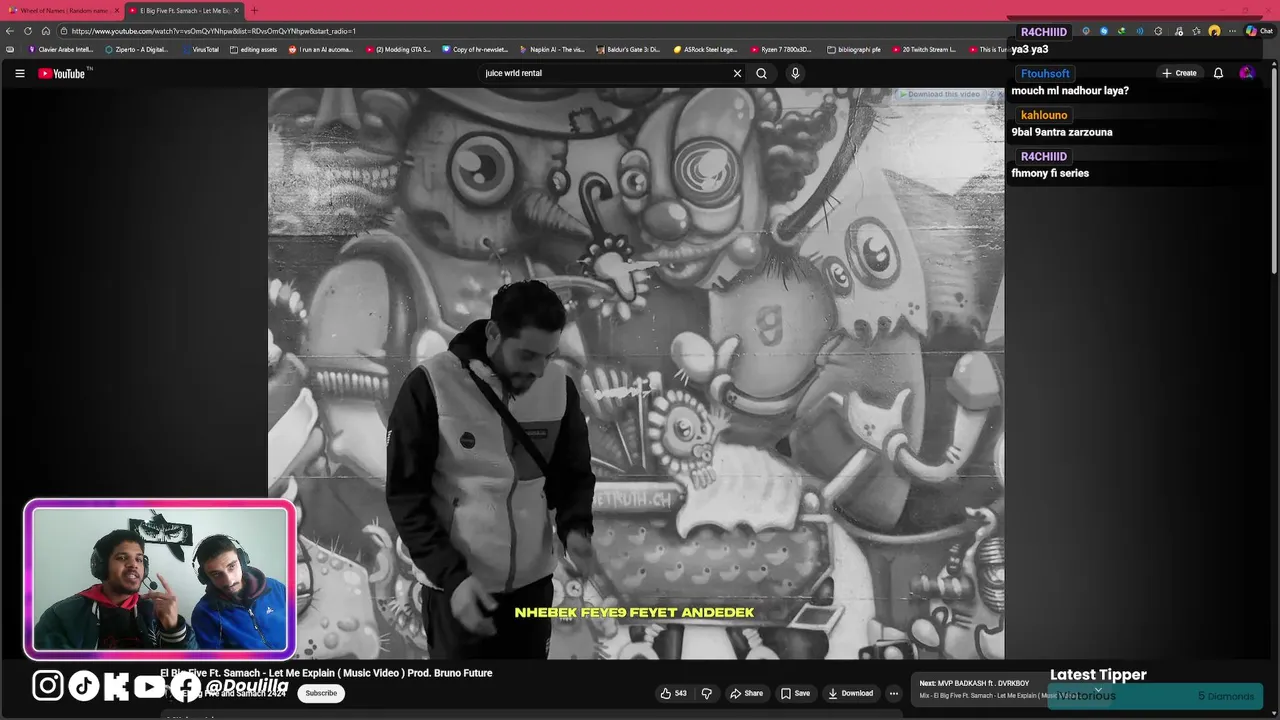Open Ziperto bookmark

137,49
